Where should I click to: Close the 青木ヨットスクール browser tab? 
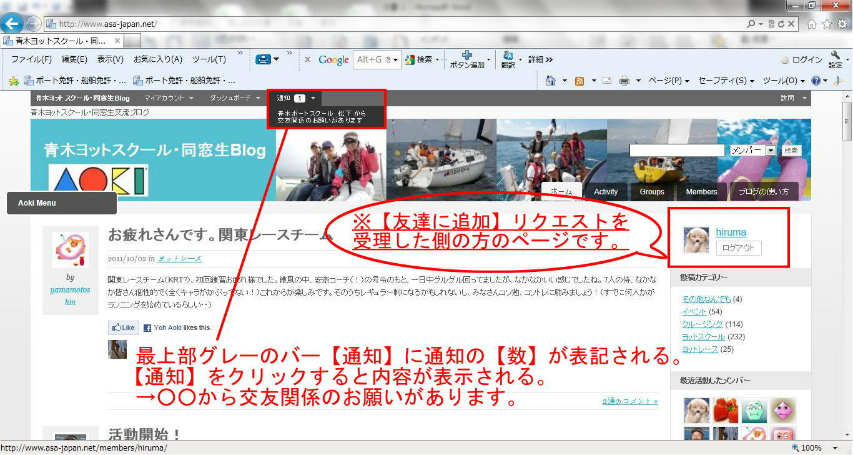tap(118, 41)
